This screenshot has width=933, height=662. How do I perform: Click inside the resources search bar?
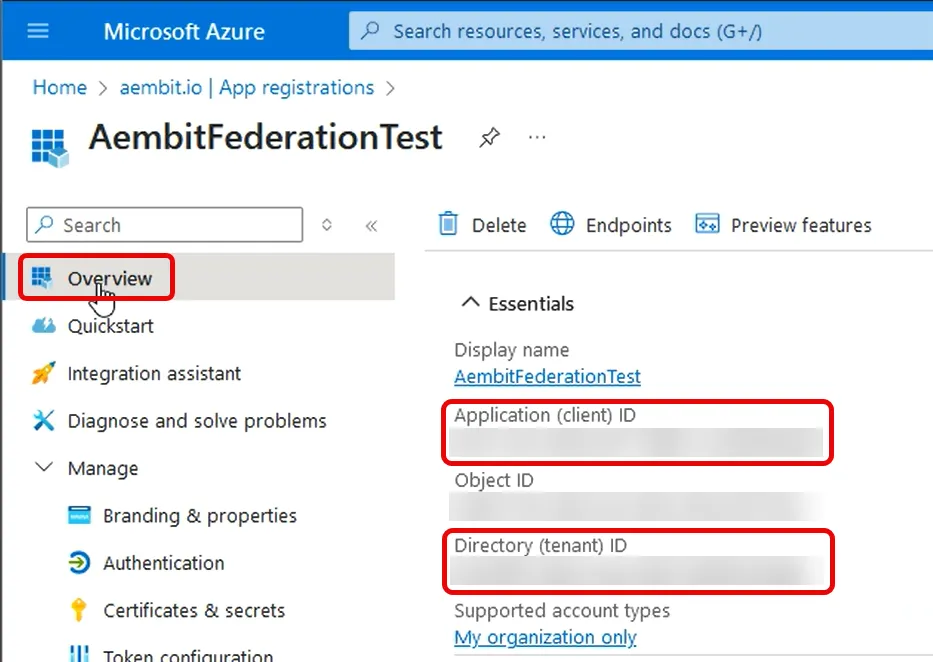pos(640,30)
